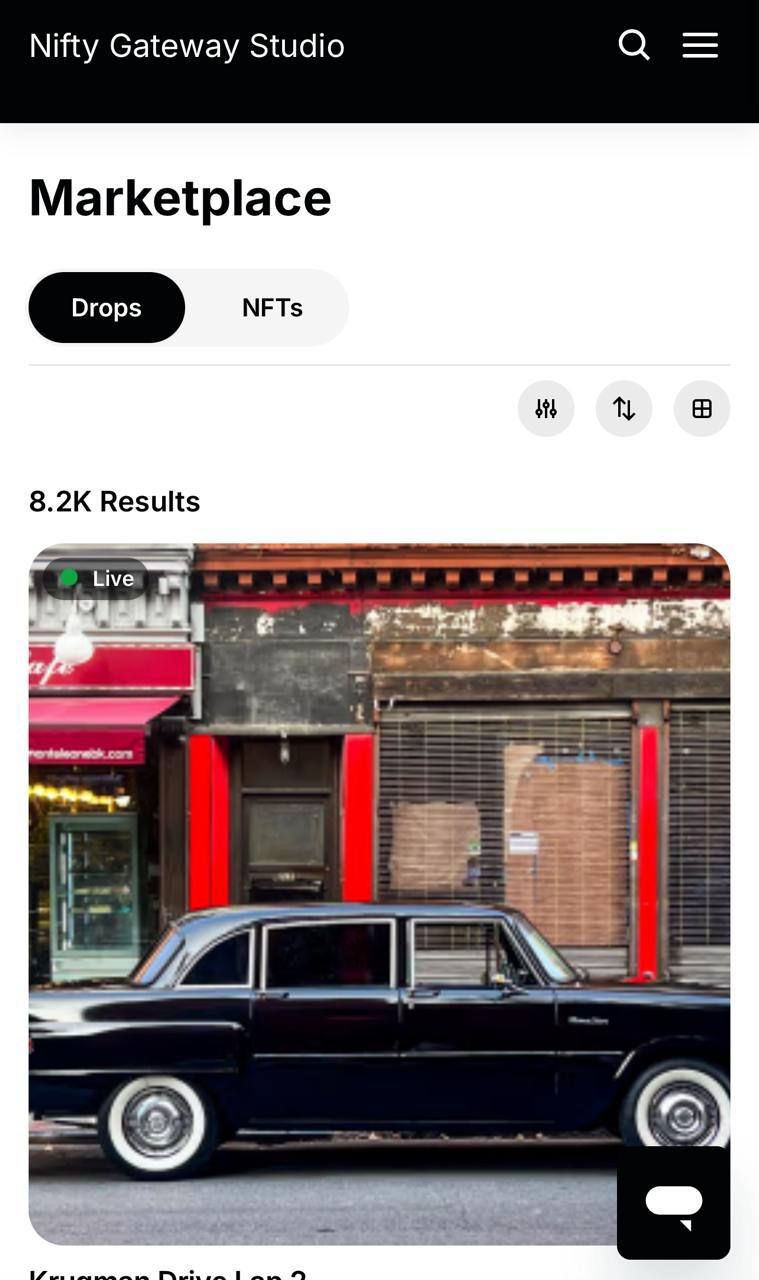Screen dimensions: 759x1280
Task: Open the sort arrows icon
Action: coord(624,408)
